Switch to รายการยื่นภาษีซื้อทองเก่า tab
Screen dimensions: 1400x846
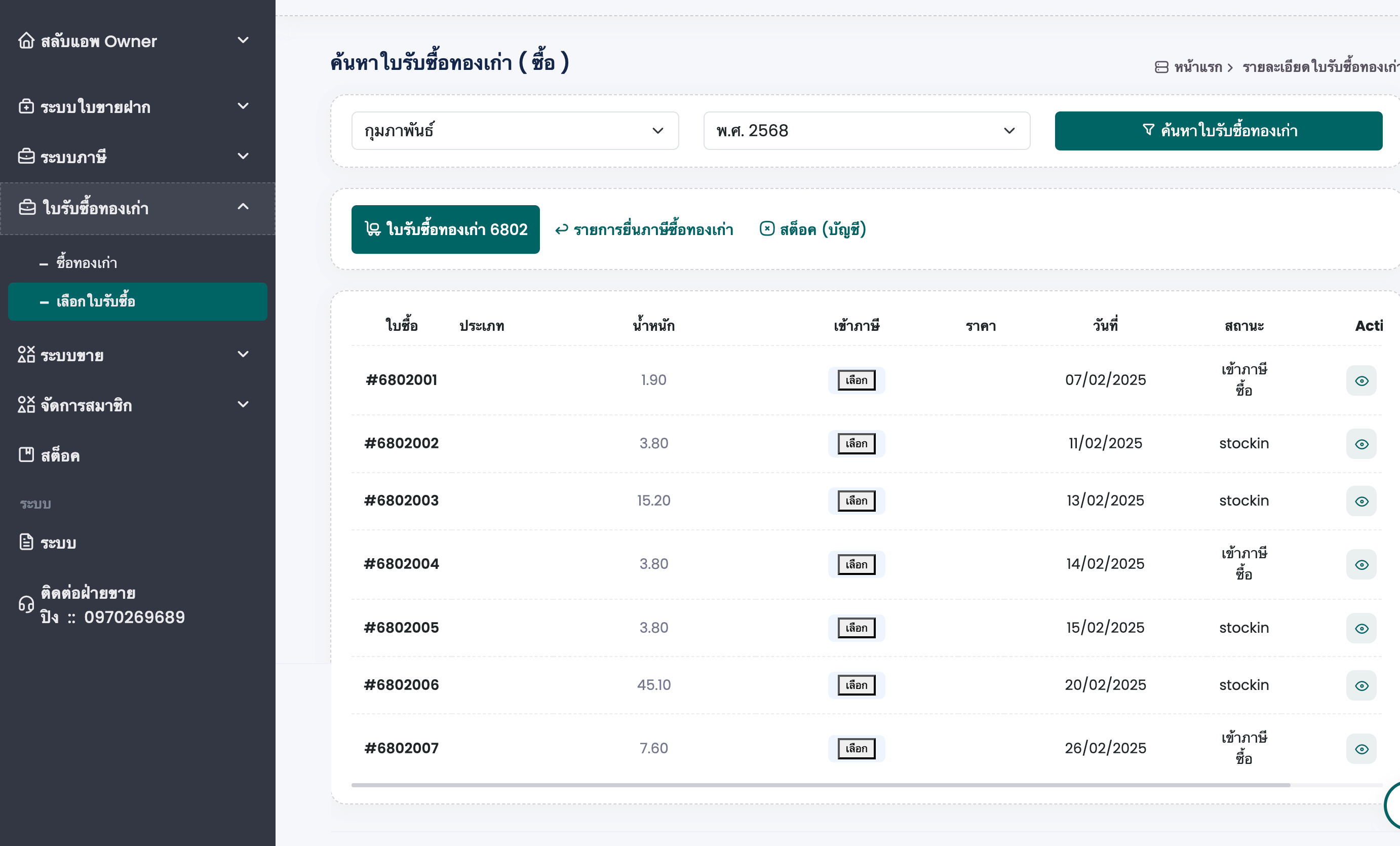coord(644,229)
